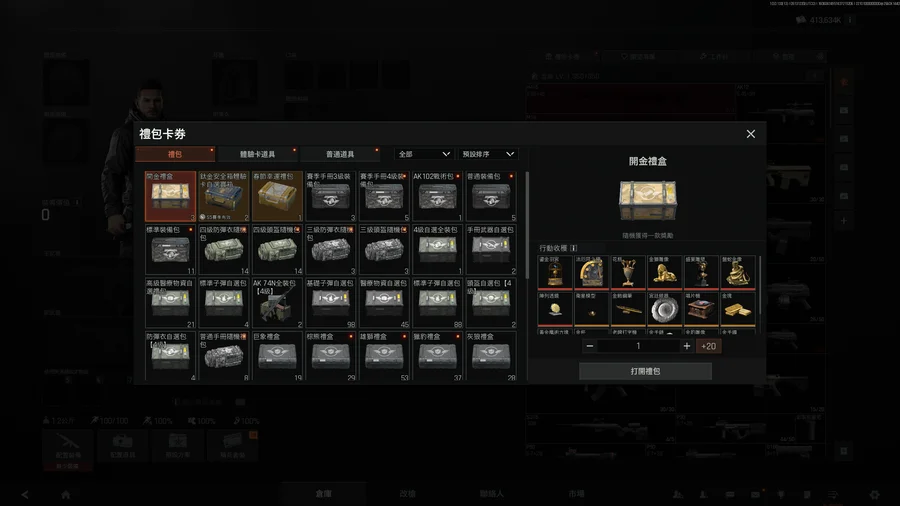Expand the 預設排序 sorting dropdown
Screen dimensions: 900x506
tap(488, 154)
